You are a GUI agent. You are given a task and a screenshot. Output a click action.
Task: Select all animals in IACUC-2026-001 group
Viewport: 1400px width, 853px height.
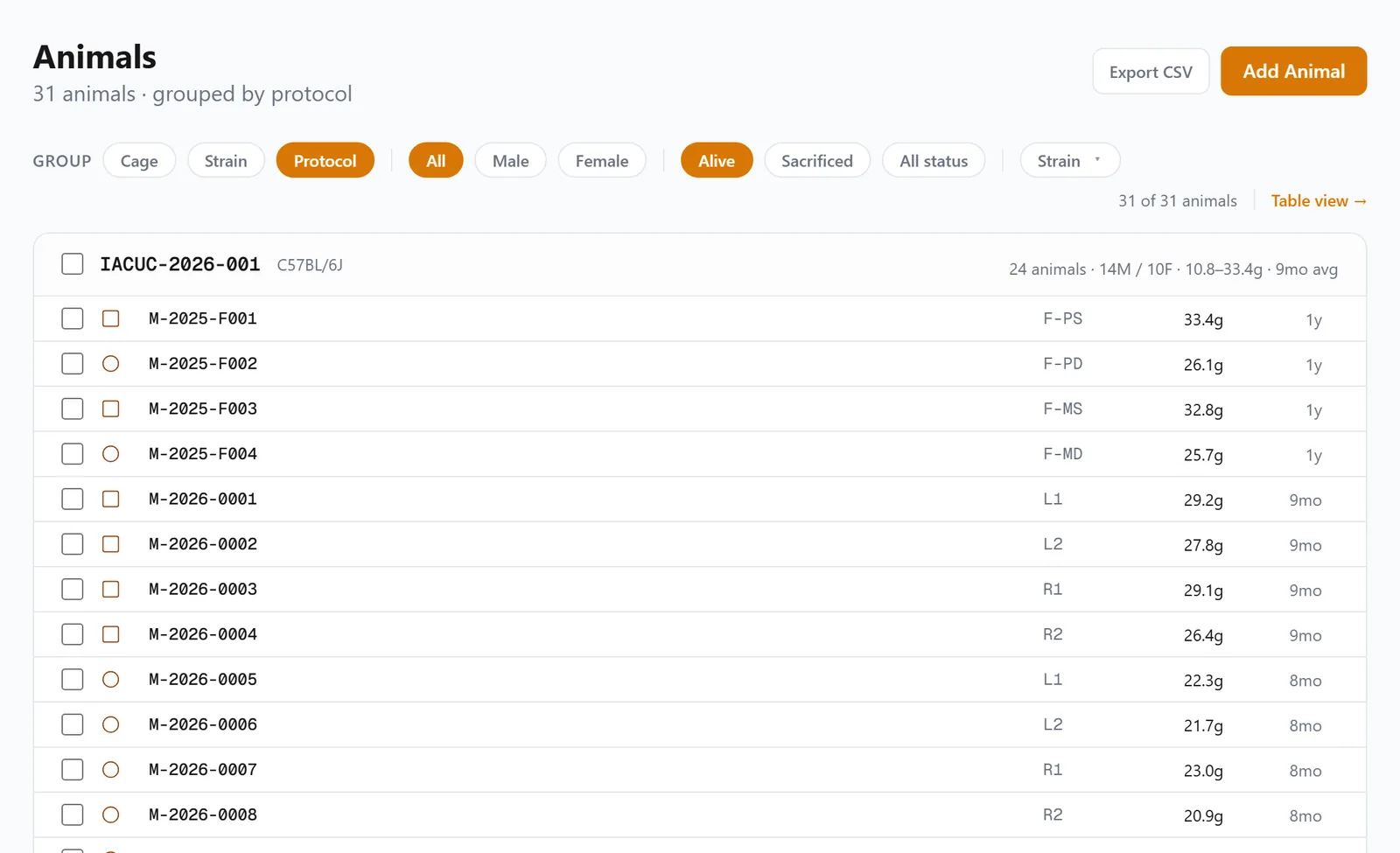[73, 264]
